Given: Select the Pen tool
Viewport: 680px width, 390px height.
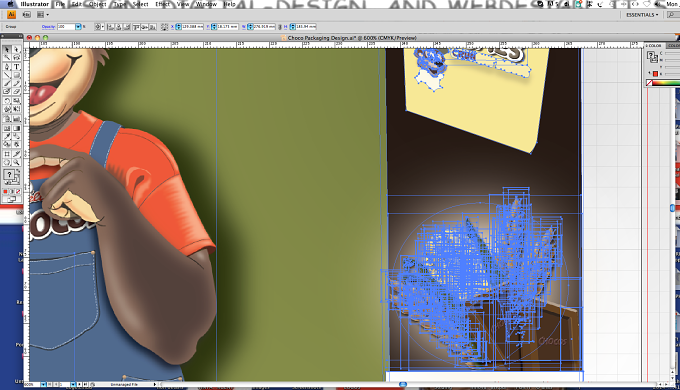Looking at the screenshot, I should [7, 67].
